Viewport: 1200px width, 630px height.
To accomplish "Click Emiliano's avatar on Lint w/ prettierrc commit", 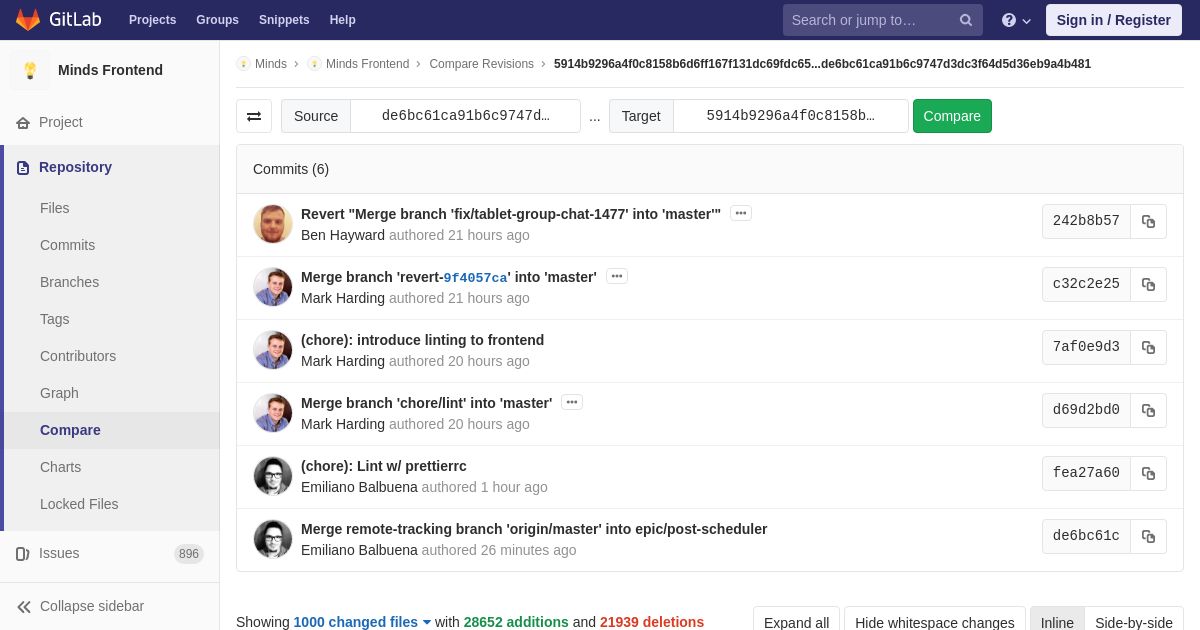I will coord(273,476).
